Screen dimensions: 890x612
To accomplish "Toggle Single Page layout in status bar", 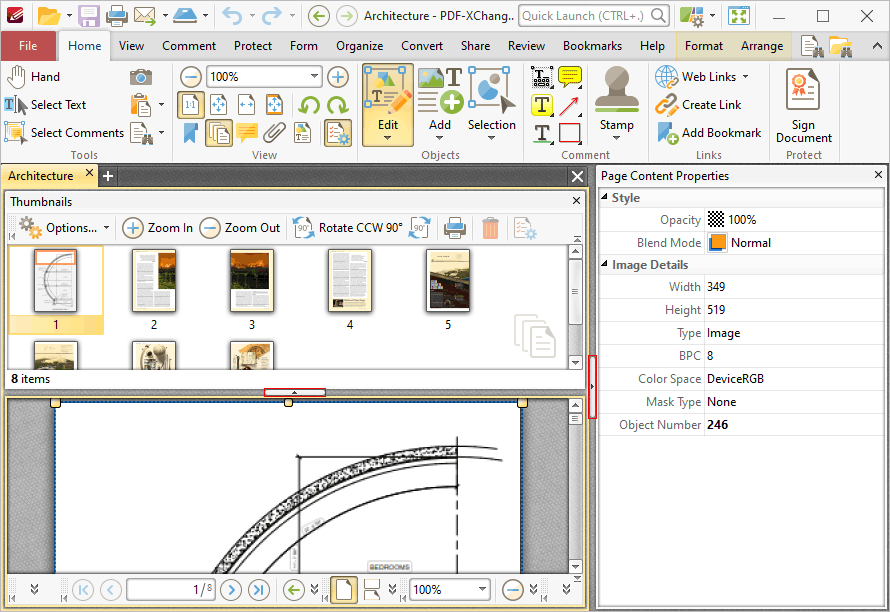I will point(344,590).
